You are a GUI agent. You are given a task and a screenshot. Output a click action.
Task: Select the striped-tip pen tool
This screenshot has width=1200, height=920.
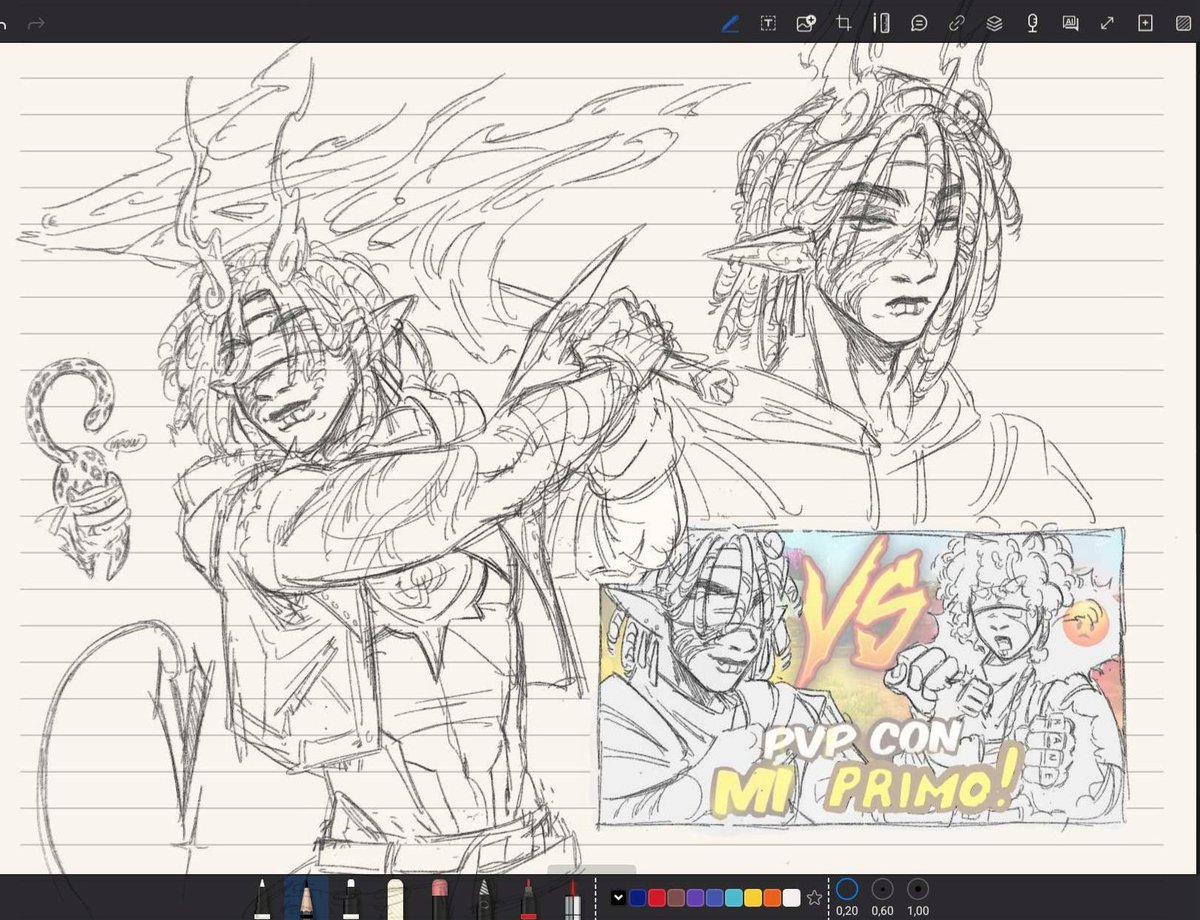pos(482,898)
